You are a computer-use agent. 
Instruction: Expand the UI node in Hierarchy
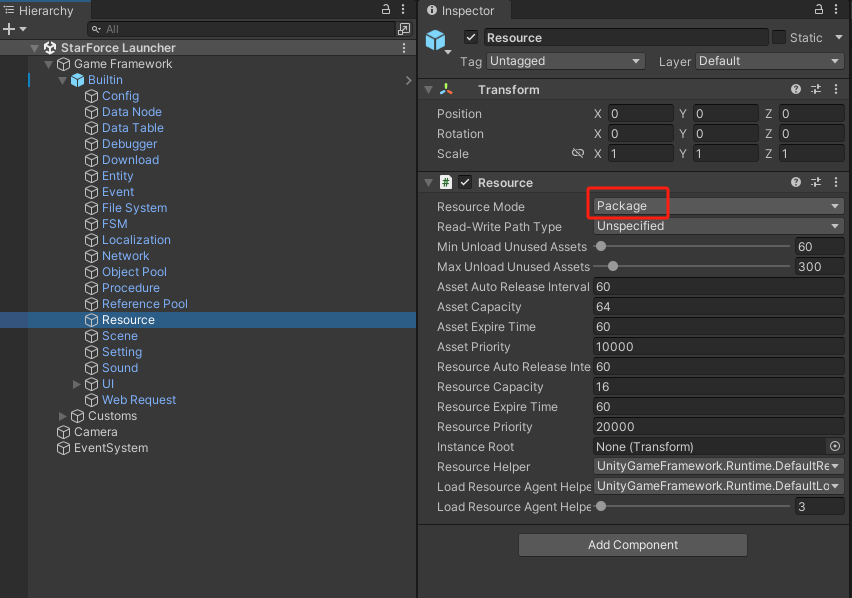coord(76,383)
